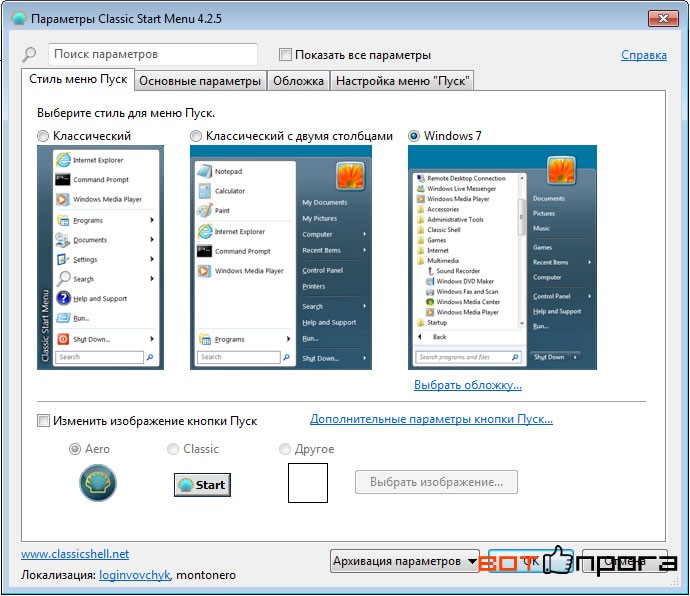
Task: Click Programs icon in two-column preview
Action: (205, 339)
